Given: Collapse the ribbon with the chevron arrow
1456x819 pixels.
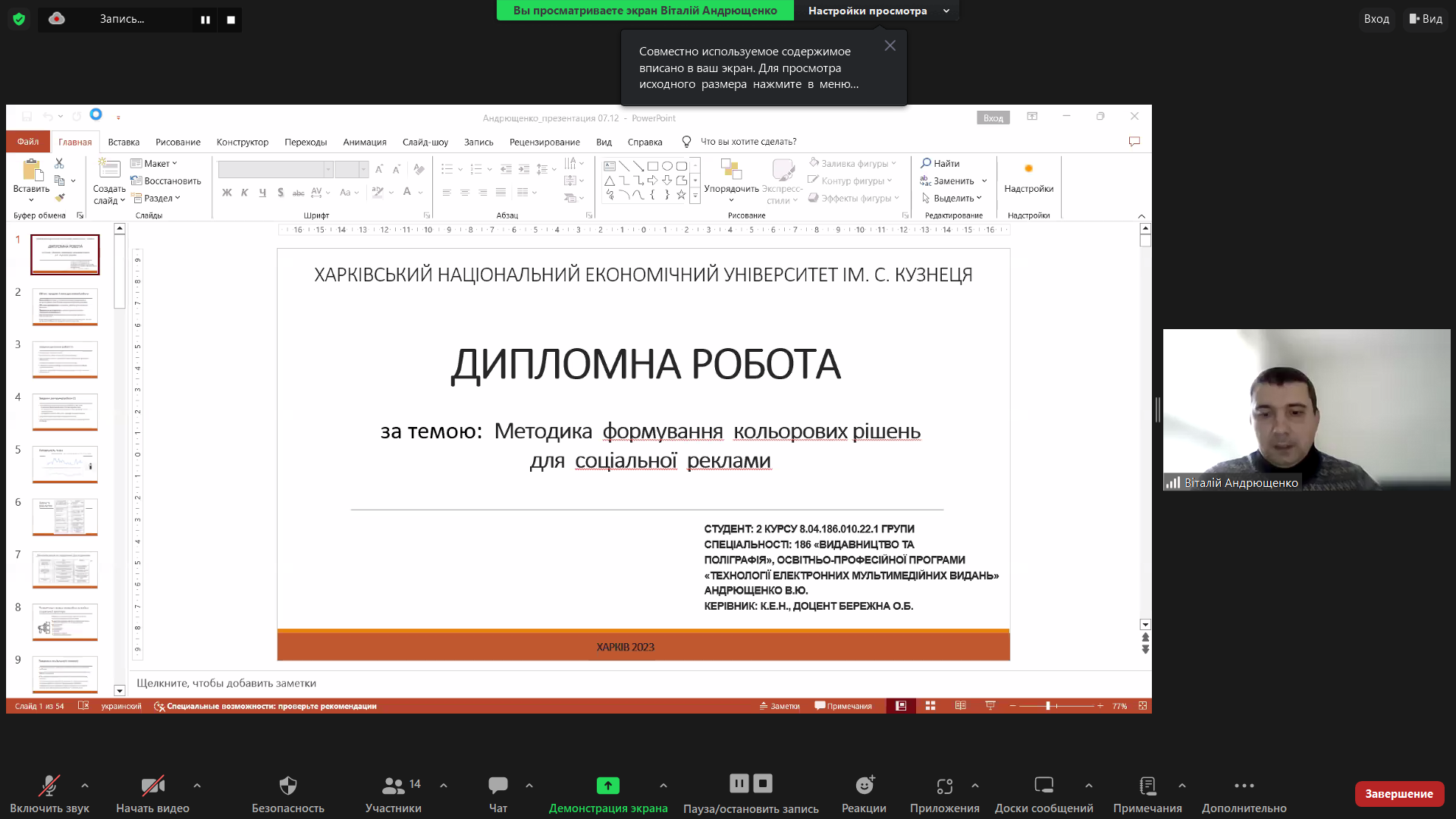Looking at the screenshot, I should click(1141, 216).
